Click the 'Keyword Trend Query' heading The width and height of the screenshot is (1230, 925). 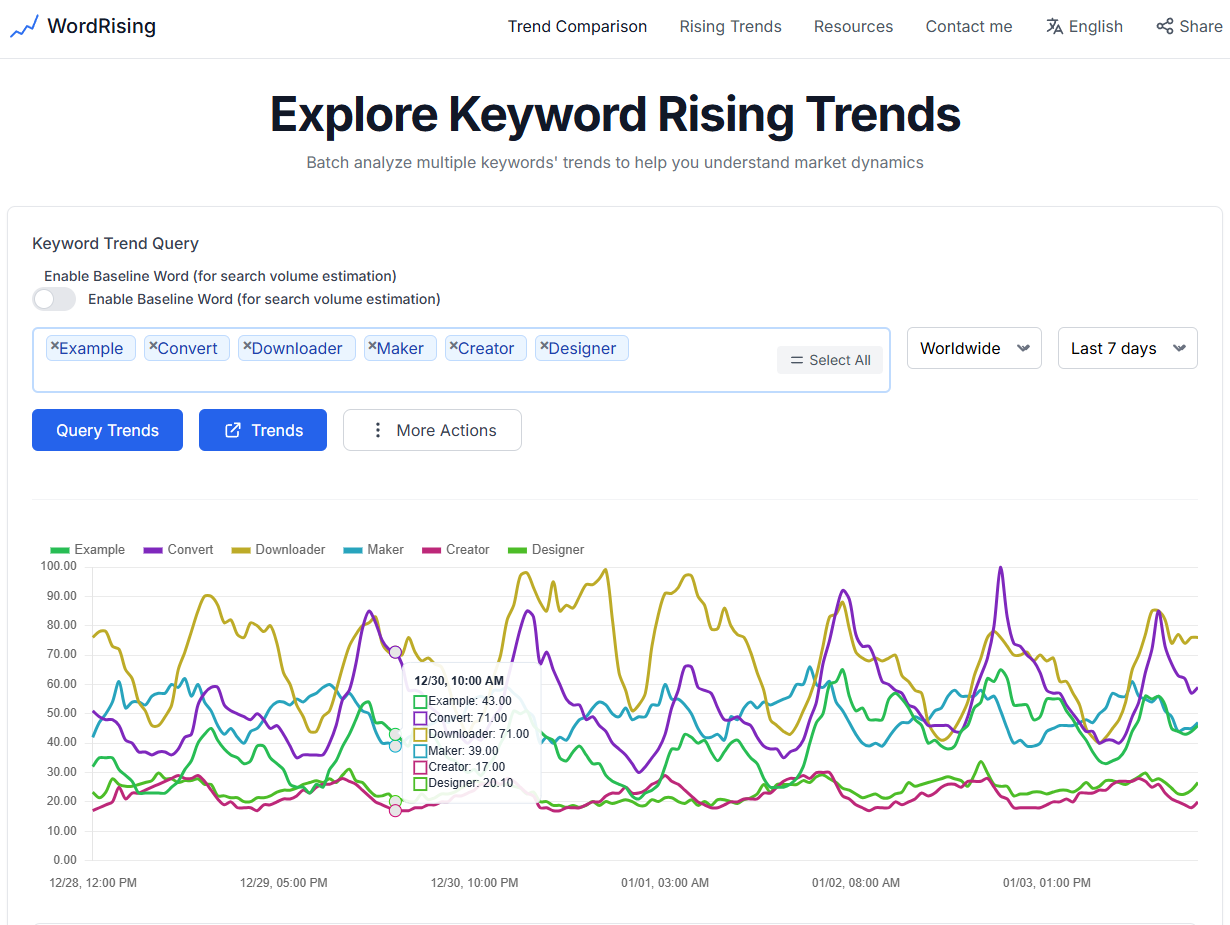pos(115,243)
